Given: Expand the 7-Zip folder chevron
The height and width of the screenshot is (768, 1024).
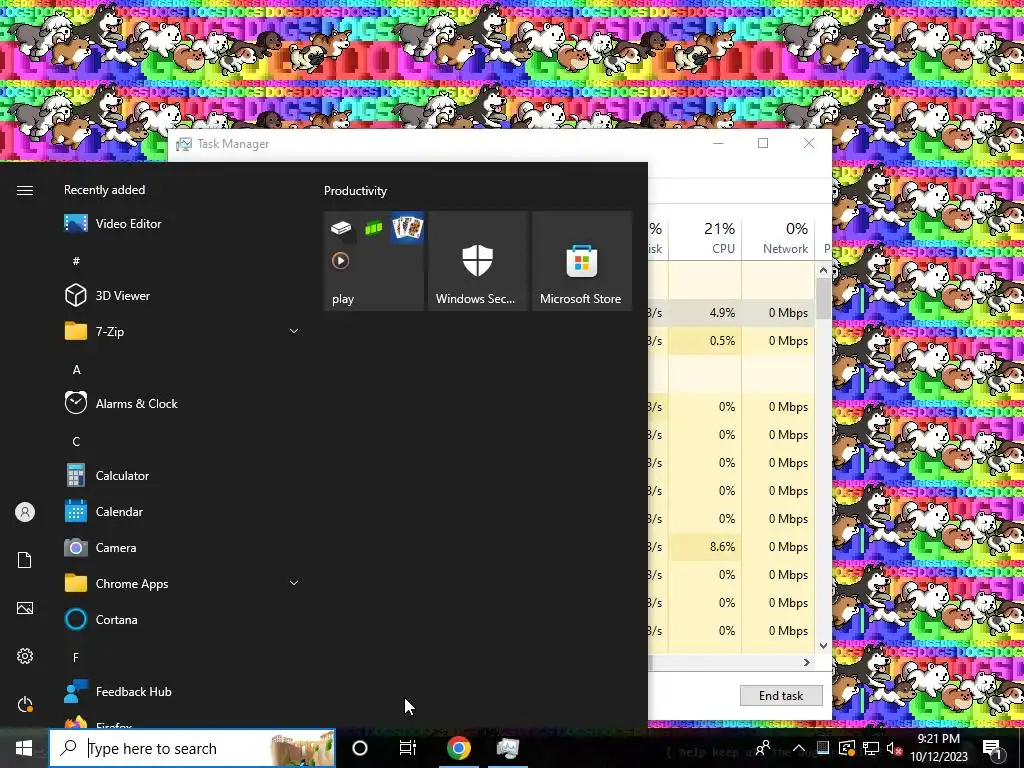Looking at the screenshot, I should click(x=294, y=331).
